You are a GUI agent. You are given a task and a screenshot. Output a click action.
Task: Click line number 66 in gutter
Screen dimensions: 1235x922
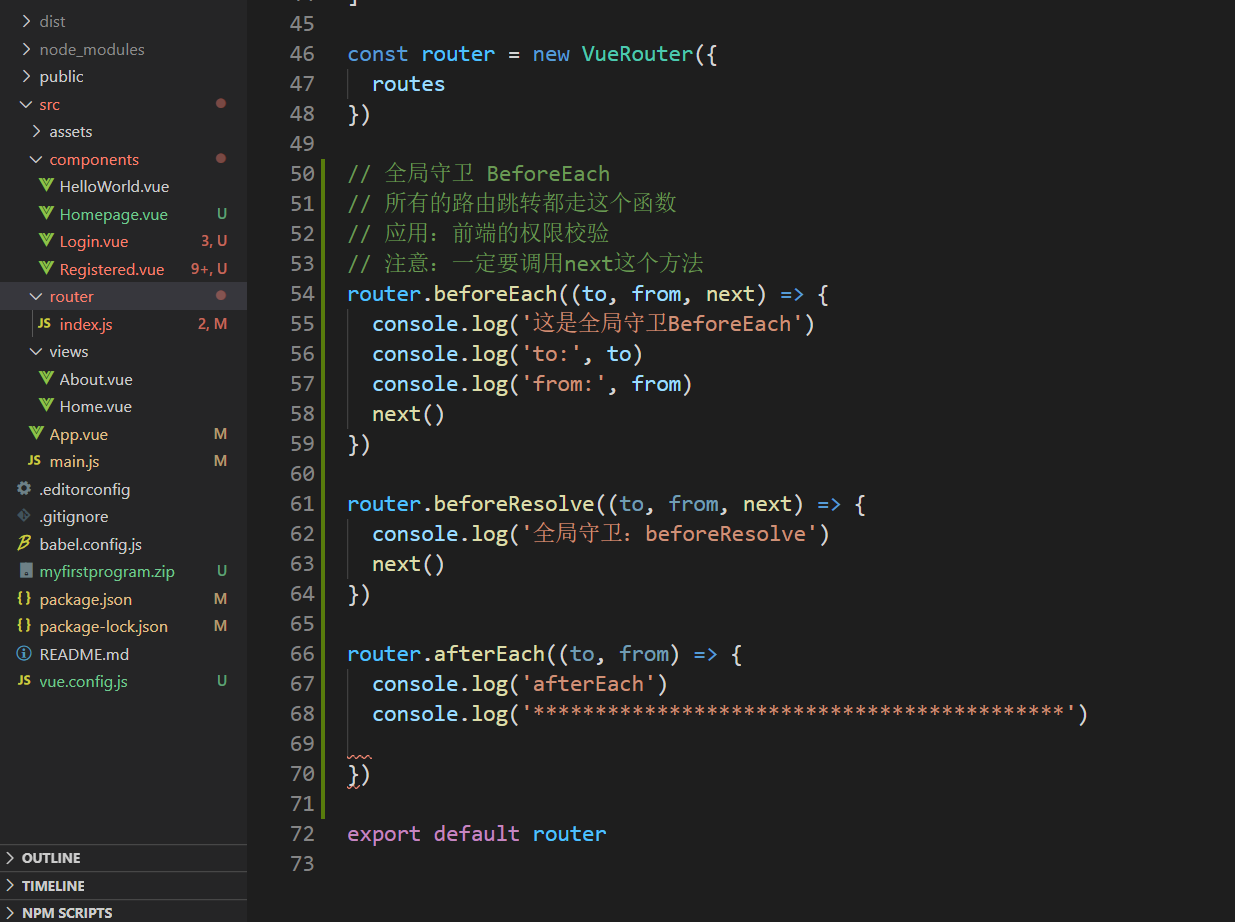[x=302, y=654]
